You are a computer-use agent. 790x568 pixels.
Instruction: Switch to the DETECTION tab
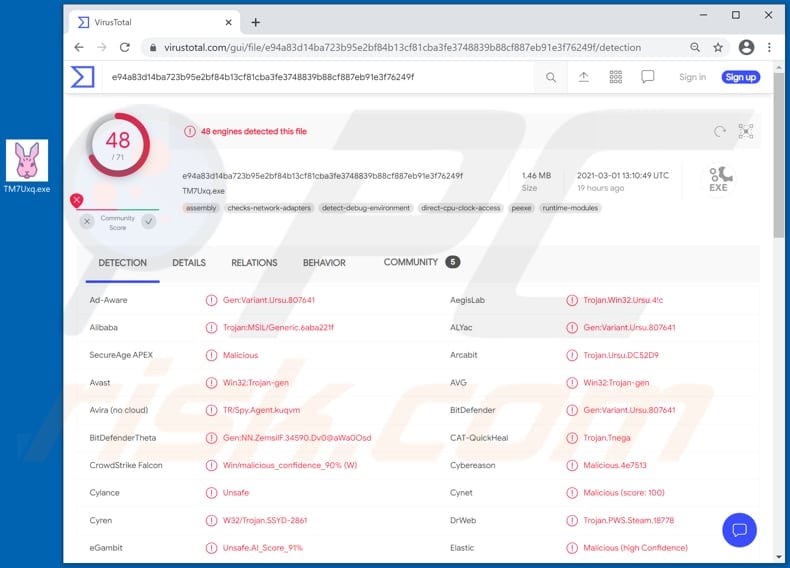click(122, 263)
